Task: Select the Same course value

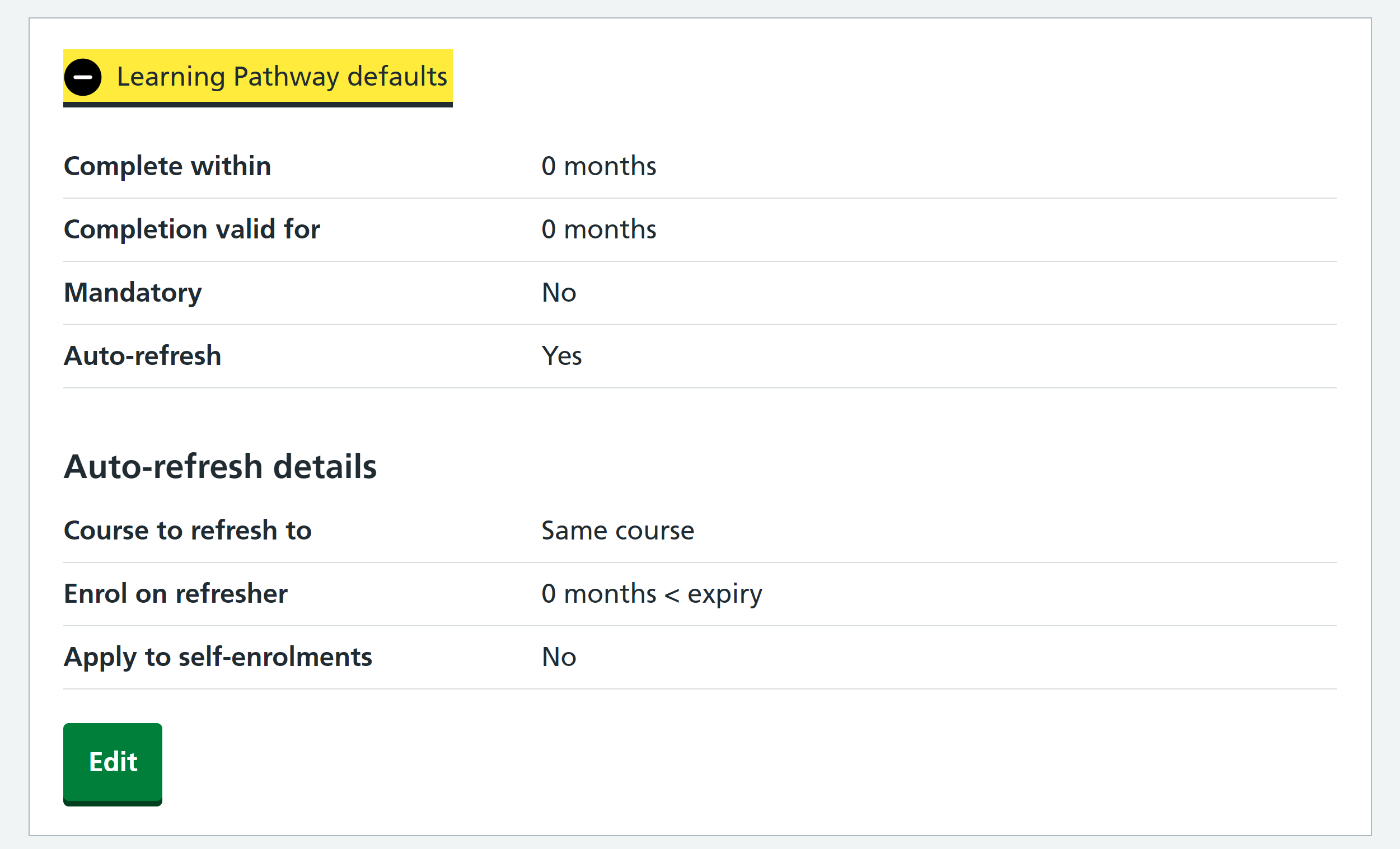Action: 617,531
